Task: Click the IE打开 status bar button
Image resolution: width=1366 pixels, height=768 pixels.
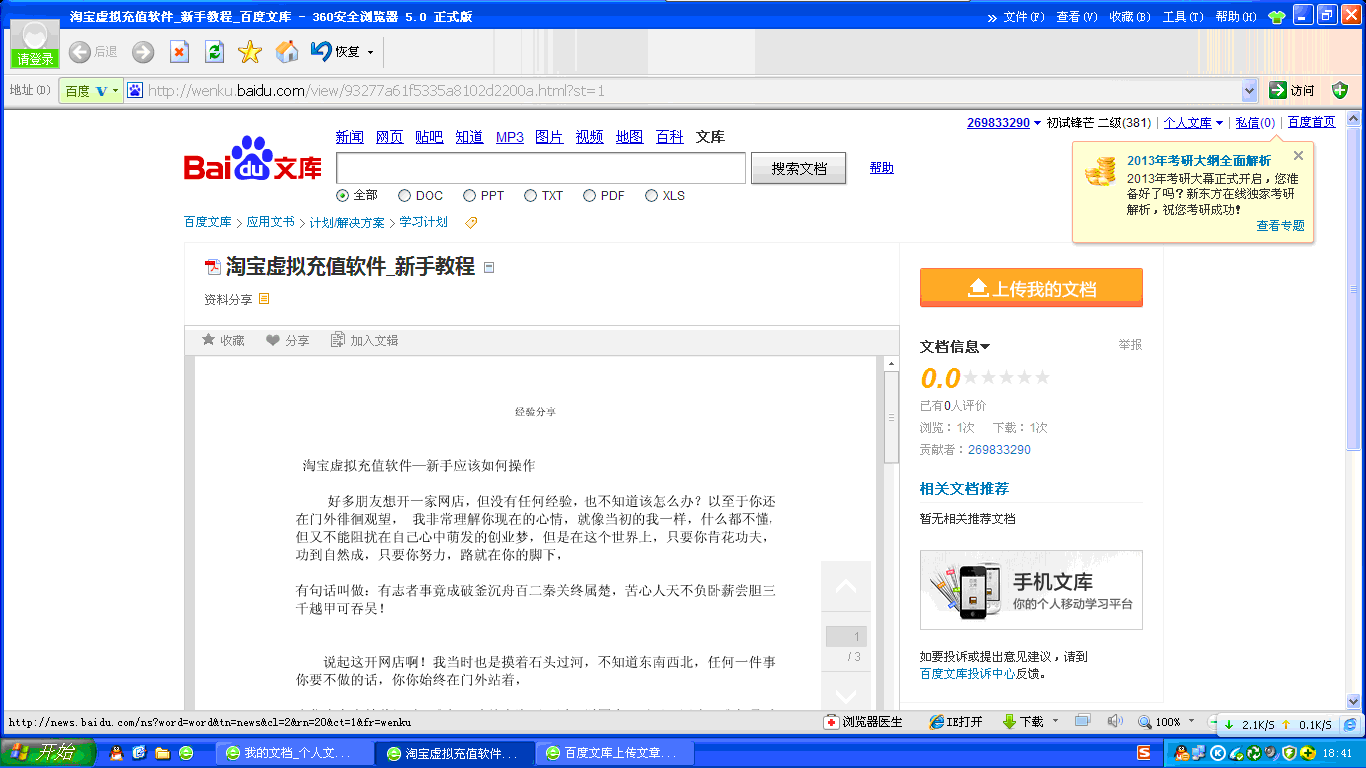Action: coord(956,722)
